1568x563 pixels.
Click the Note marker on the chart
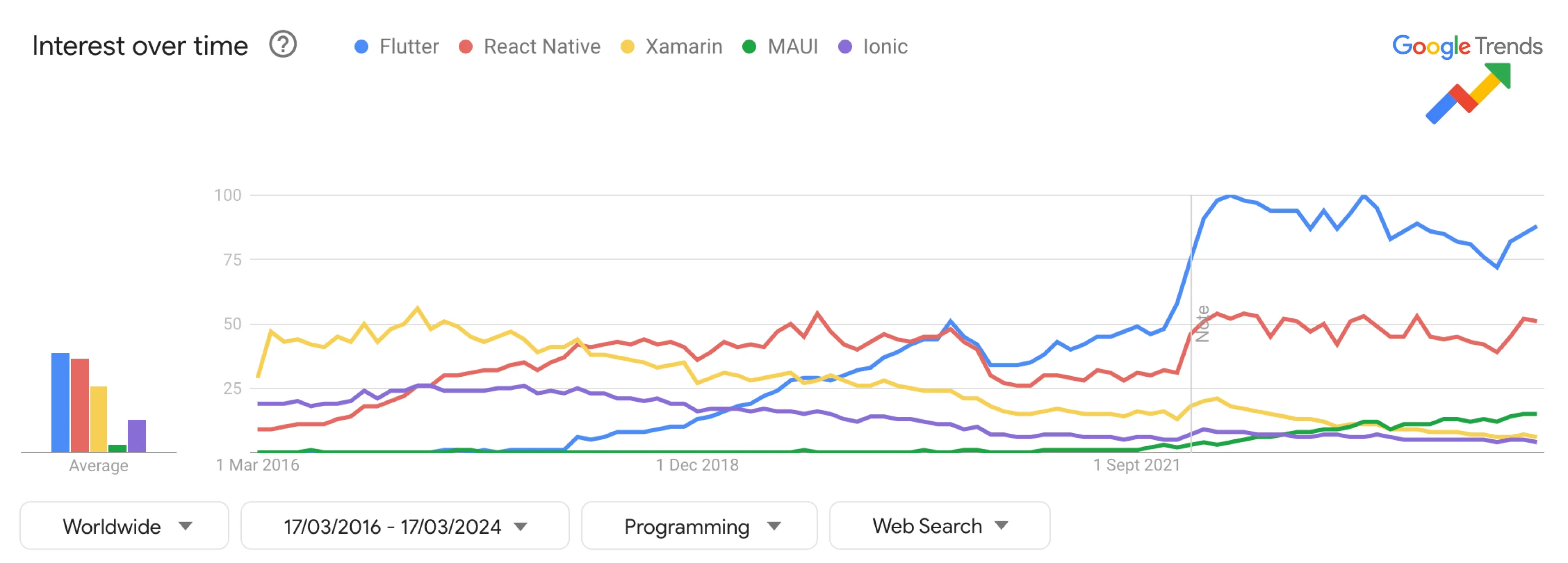coord(1202,324)
